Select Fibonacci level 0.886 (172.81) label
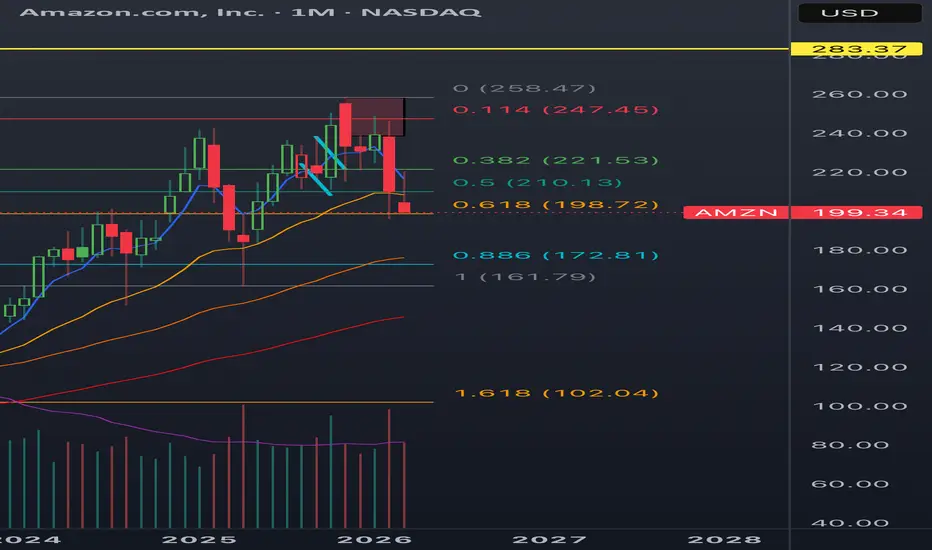932x550 pixels. click(x=556, y=256)
